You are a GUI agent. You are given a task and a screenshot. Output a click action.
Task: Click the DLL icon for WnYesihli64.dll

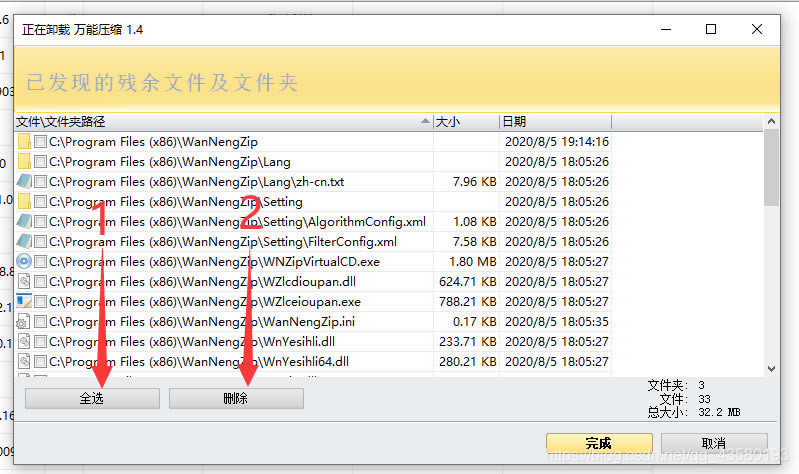click(24, 361)
